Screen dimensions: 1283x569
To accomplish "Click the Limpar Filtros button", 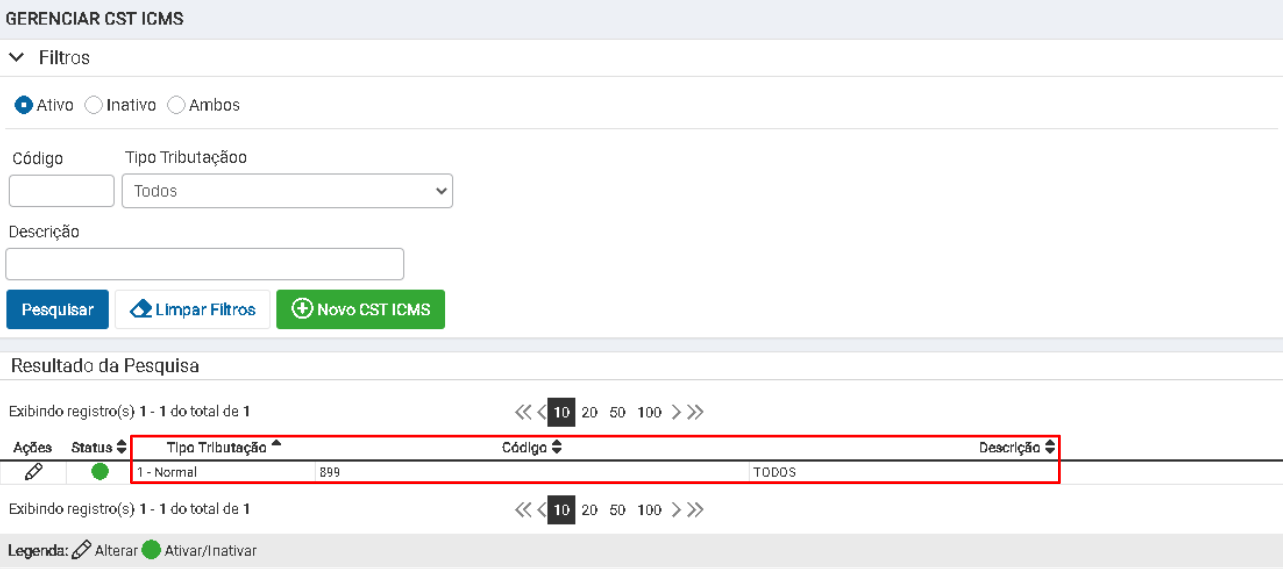I will 192,310.
